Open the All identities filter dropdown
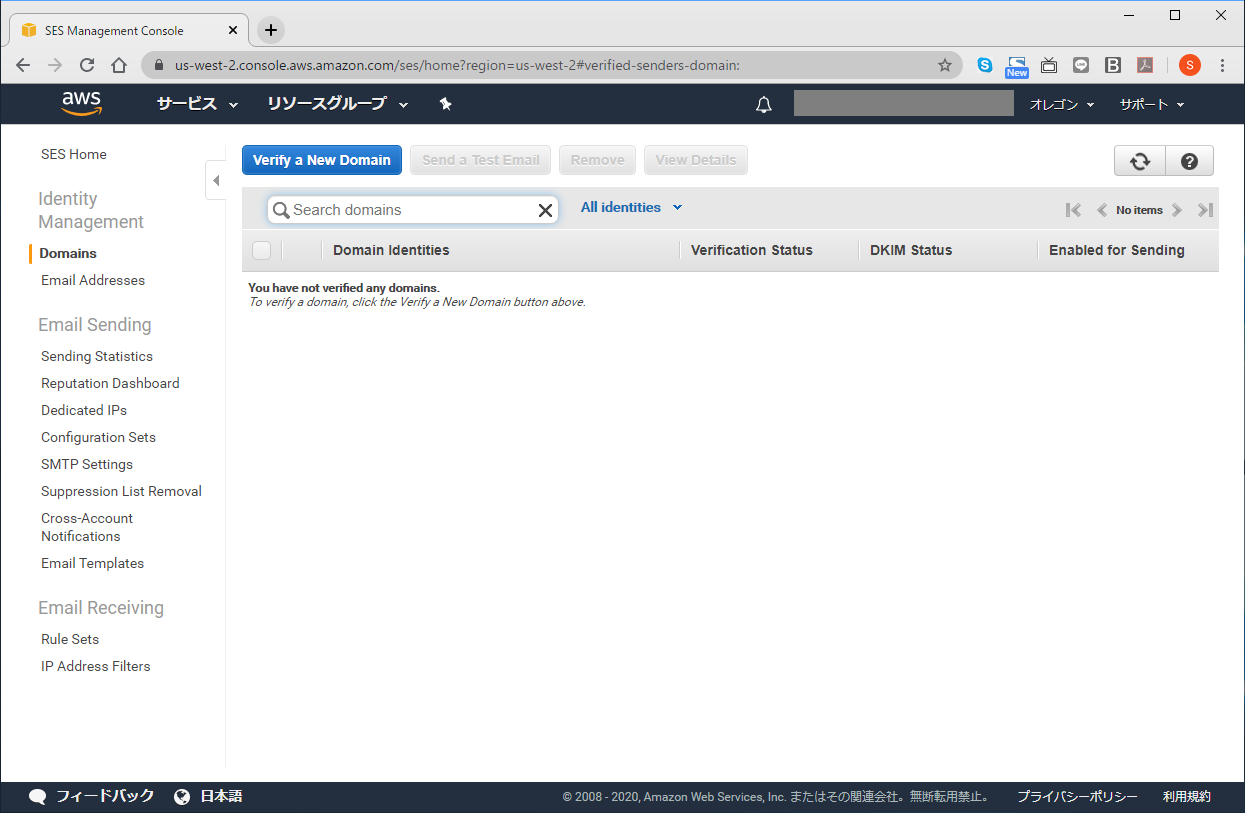This screenshot has height=813, width=1245. click(x=632, y=207)
